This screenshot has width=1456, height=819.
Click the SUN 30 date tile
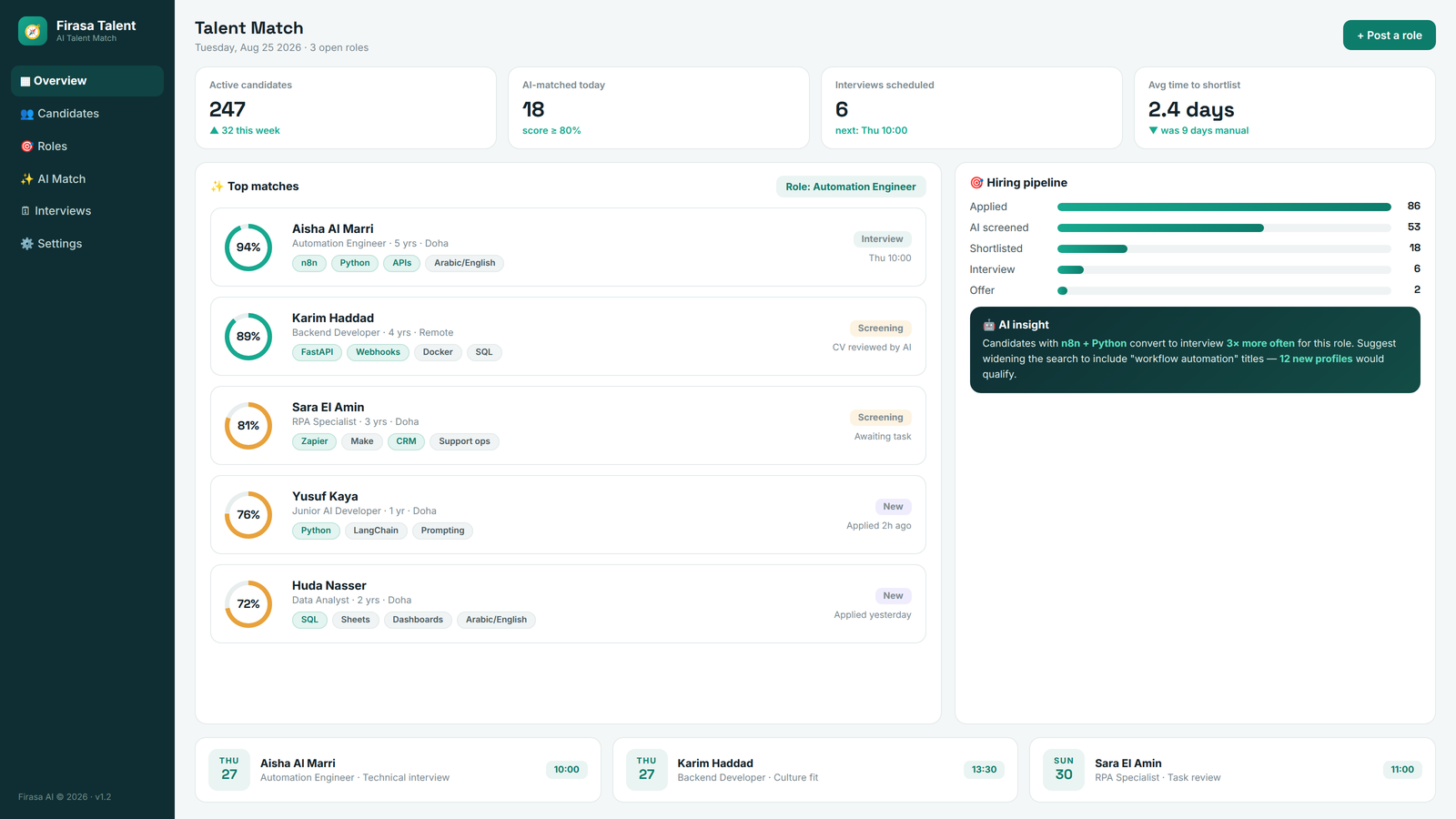[1064, 770]
